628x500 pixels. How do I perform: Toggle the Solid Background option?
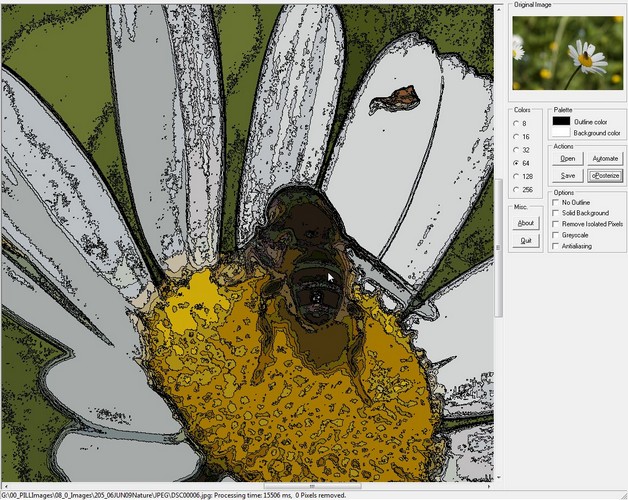coord(556,213)
